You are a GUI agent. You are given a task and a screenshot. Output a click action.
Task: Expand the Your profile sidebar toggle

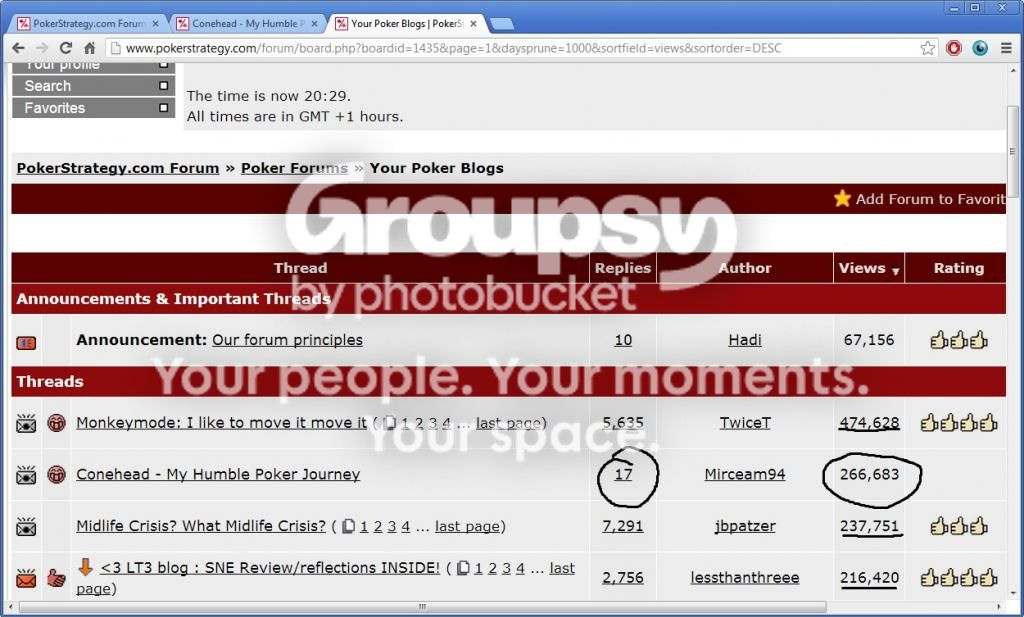tap(163, 65)
